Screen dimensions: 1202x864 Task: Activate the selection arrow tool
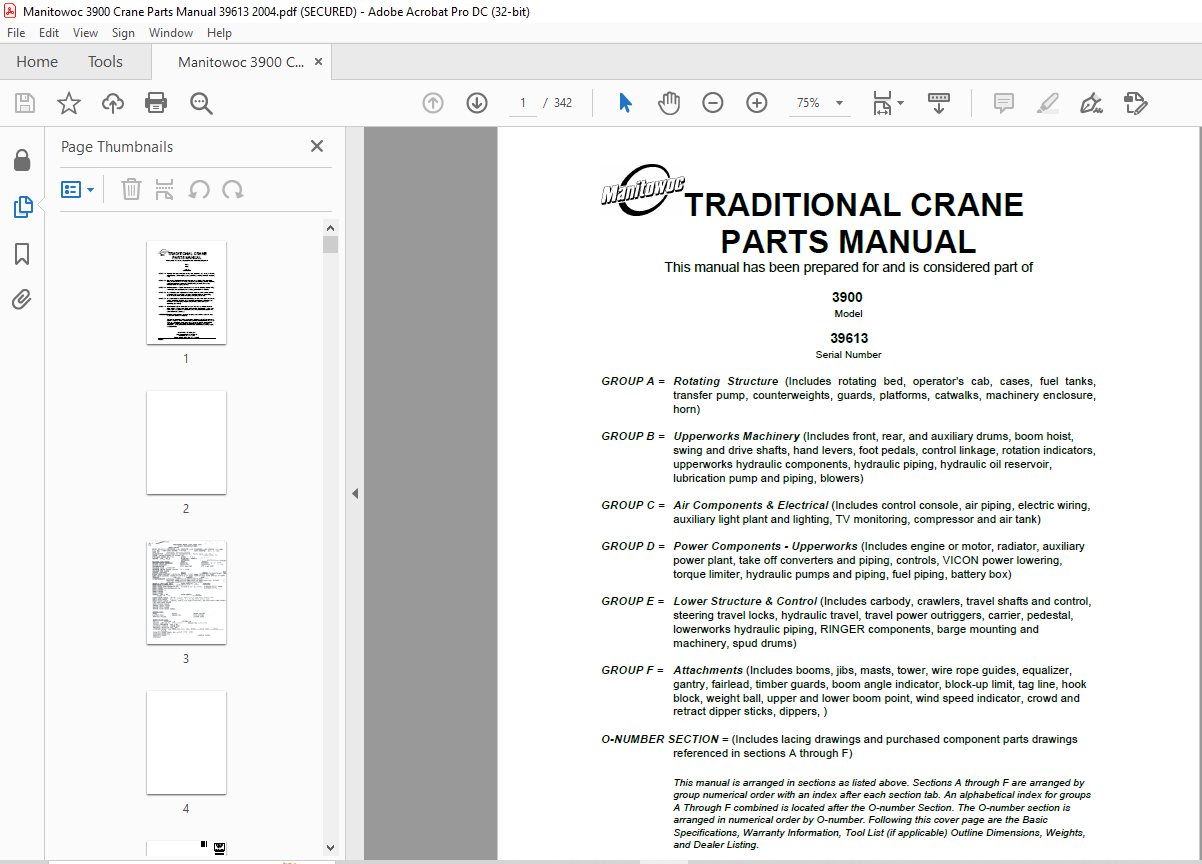[x=626, y=103]
